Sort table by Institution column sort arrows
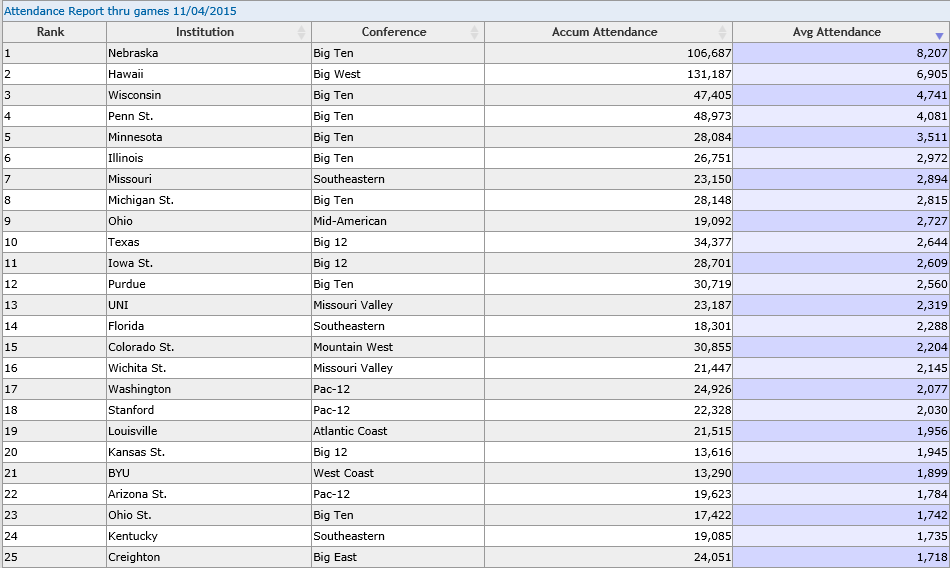The width and height of the screenshot is (950, 568). tap(301, 32)
